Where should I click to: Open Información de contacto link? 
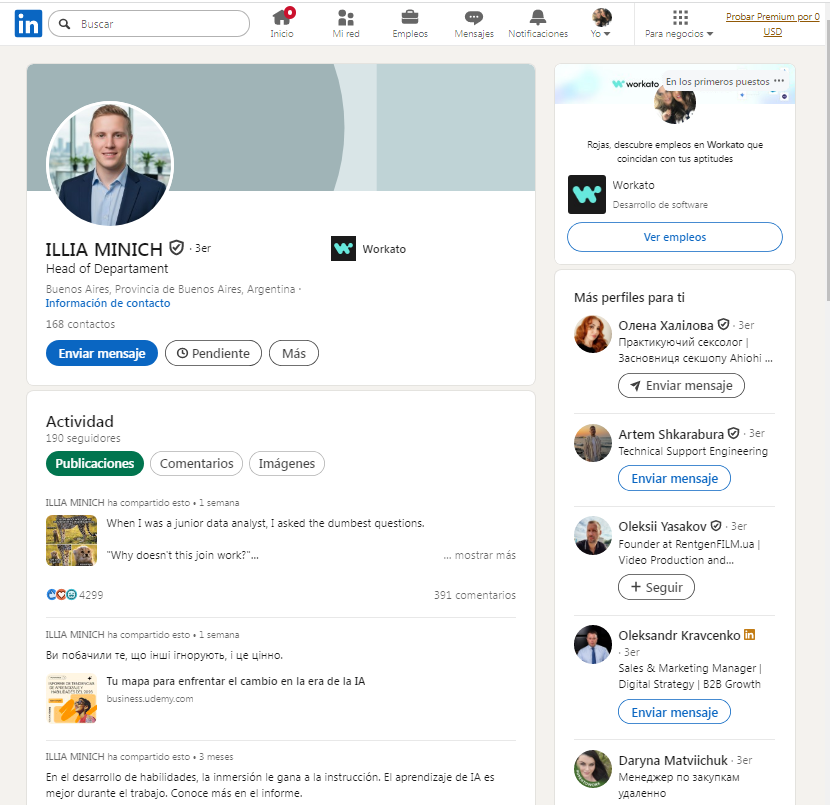(107, 303)
